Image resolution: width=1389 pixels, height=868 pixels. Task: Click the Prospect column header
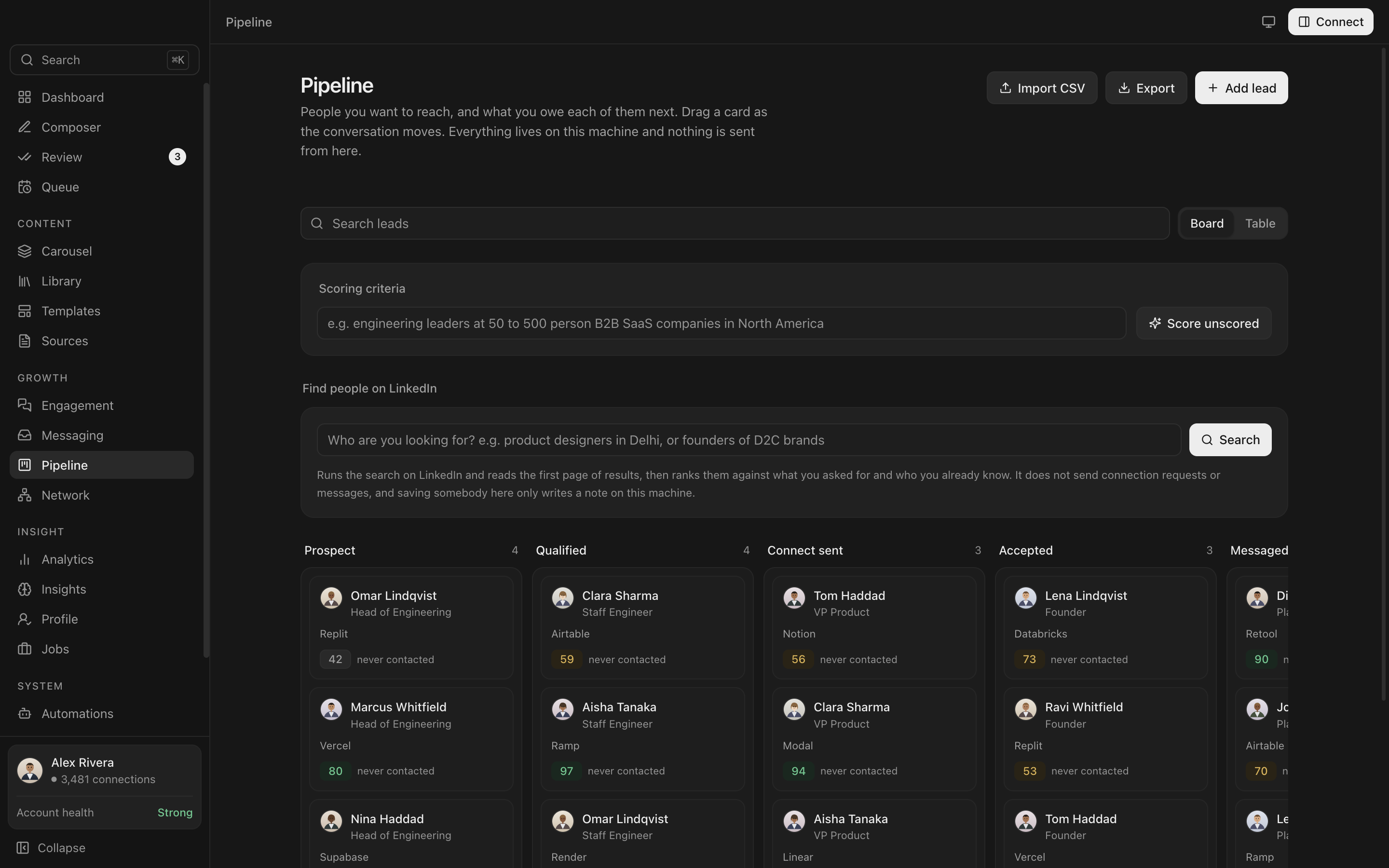coord(329,550)
